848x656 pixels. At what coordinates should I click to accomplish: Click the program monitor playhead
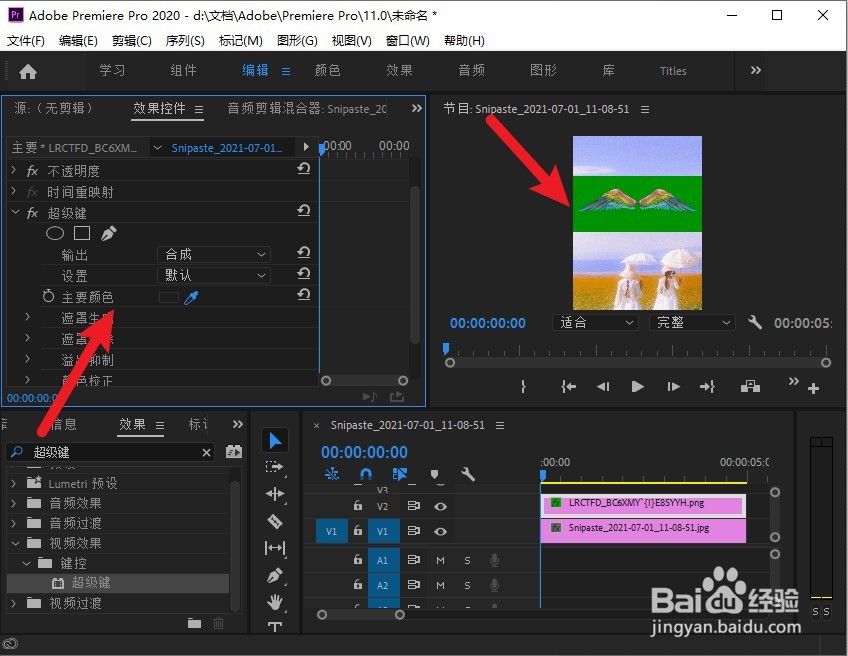446,348
